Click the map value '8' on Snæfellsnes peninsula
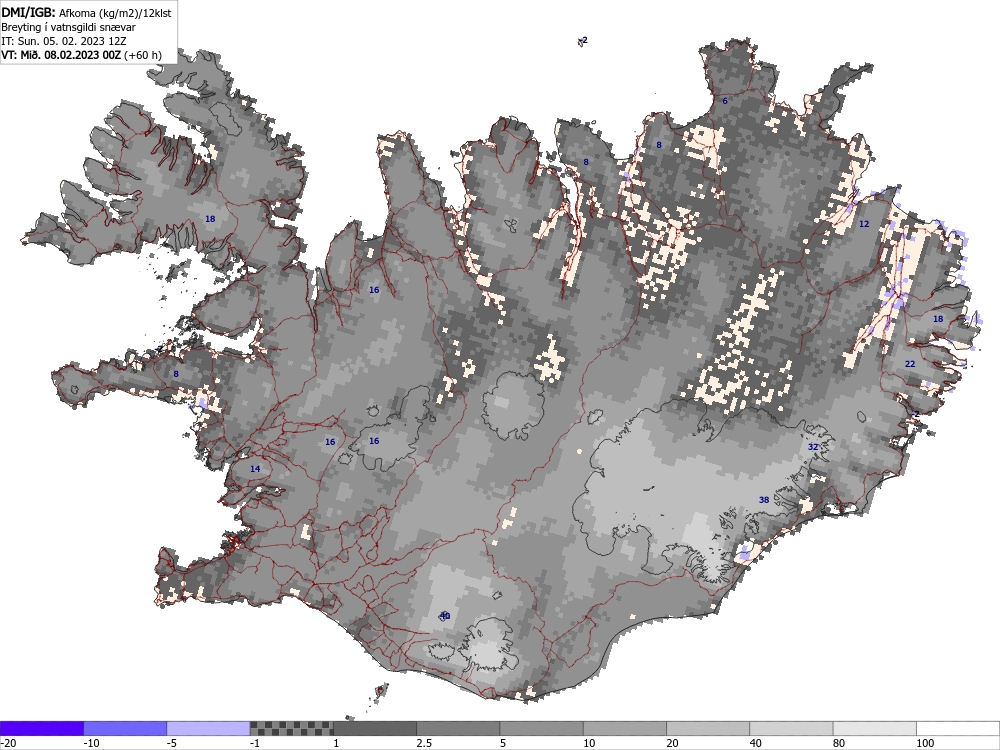The height and width of the screenshot is (750, 1000). [x=176, y=374]
